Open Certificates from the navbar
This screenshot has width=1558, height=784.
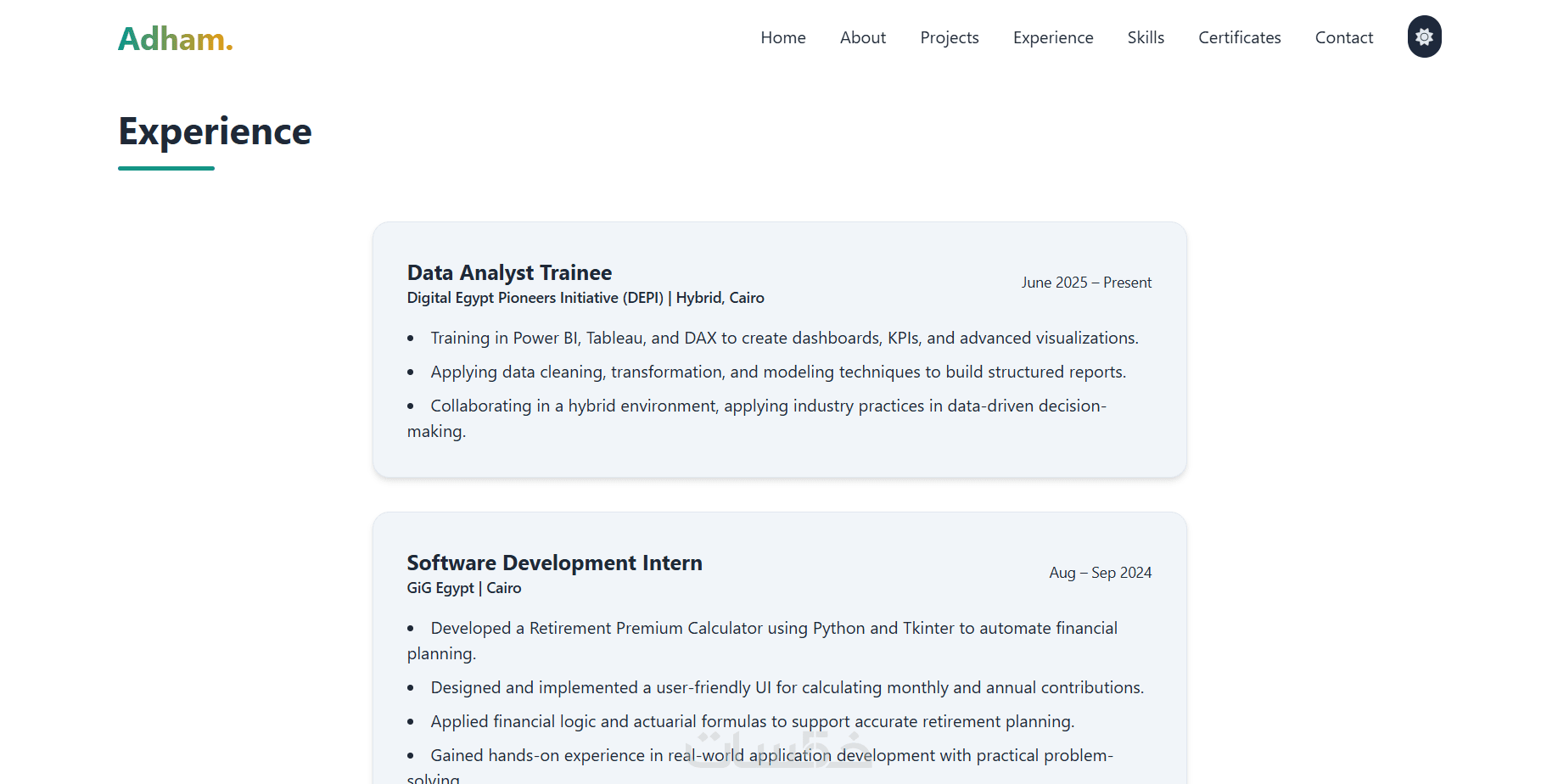coord(1239,38)
